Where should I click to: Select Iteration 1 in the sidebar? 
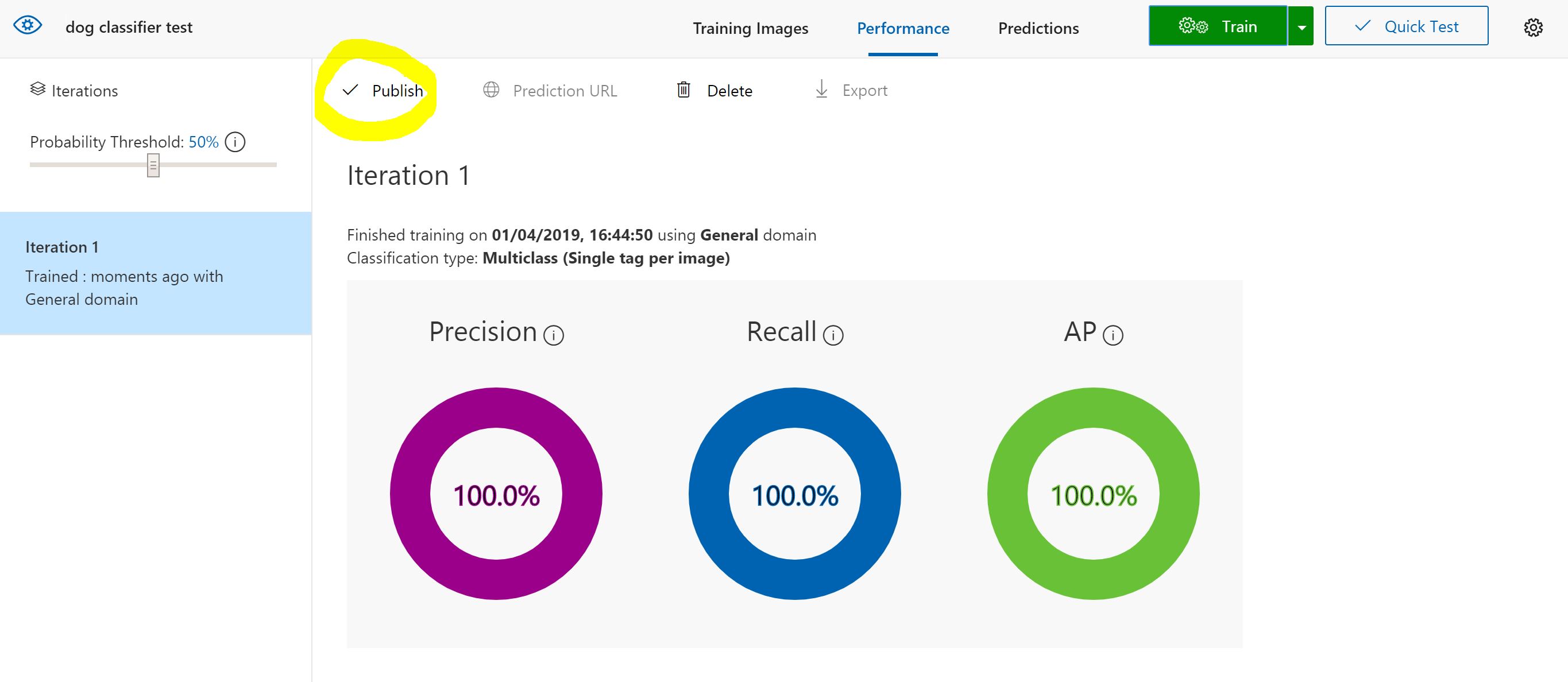155,273
